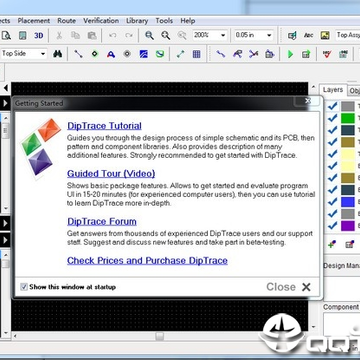Toggle visibility checkmark of bright blue layer
The width and height of the screenshot is (360, 360).
(x=332, y=202)
